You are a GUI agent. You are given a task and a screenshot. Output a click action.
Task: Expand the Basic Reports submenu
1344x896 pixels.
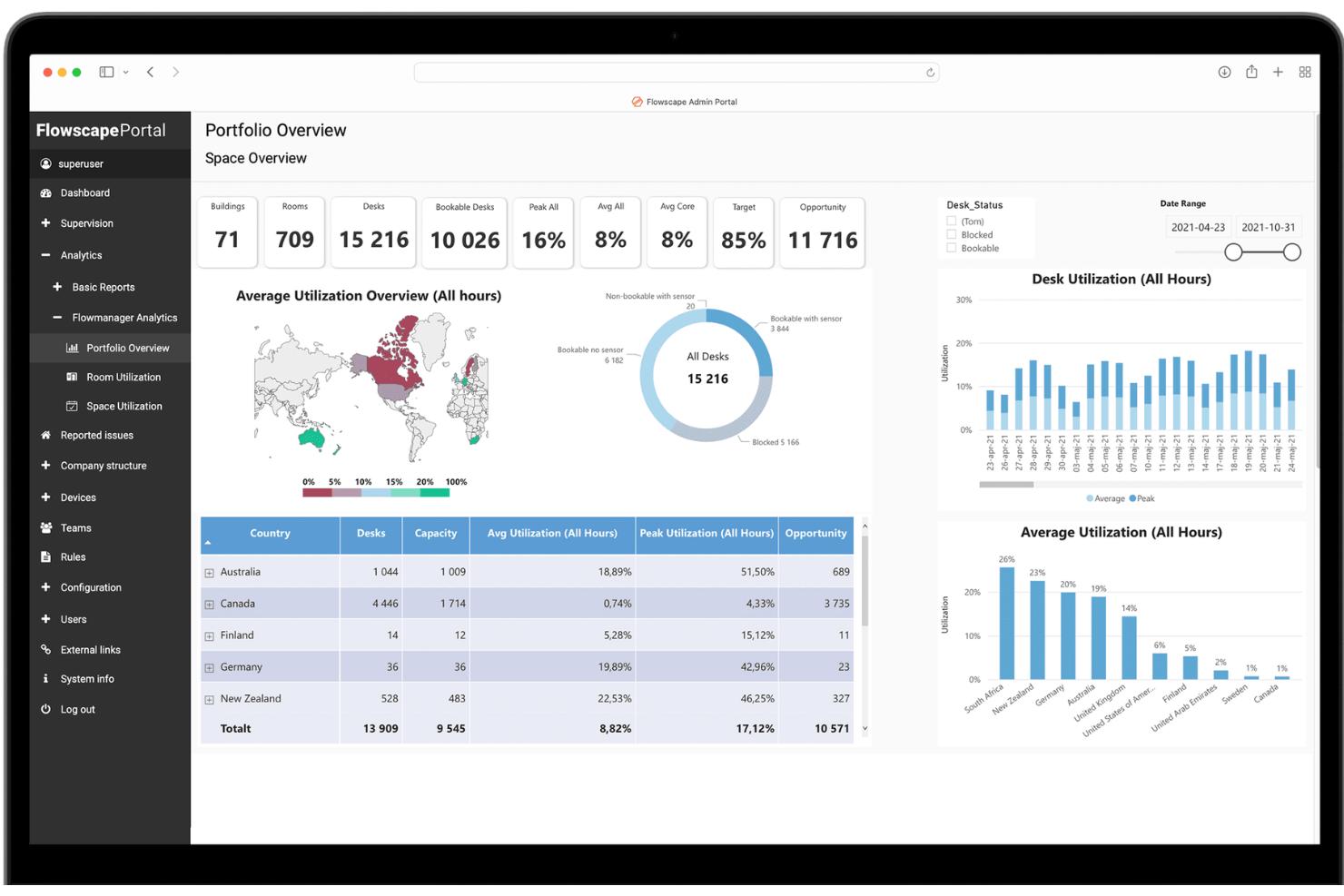[x=57, y=287]
